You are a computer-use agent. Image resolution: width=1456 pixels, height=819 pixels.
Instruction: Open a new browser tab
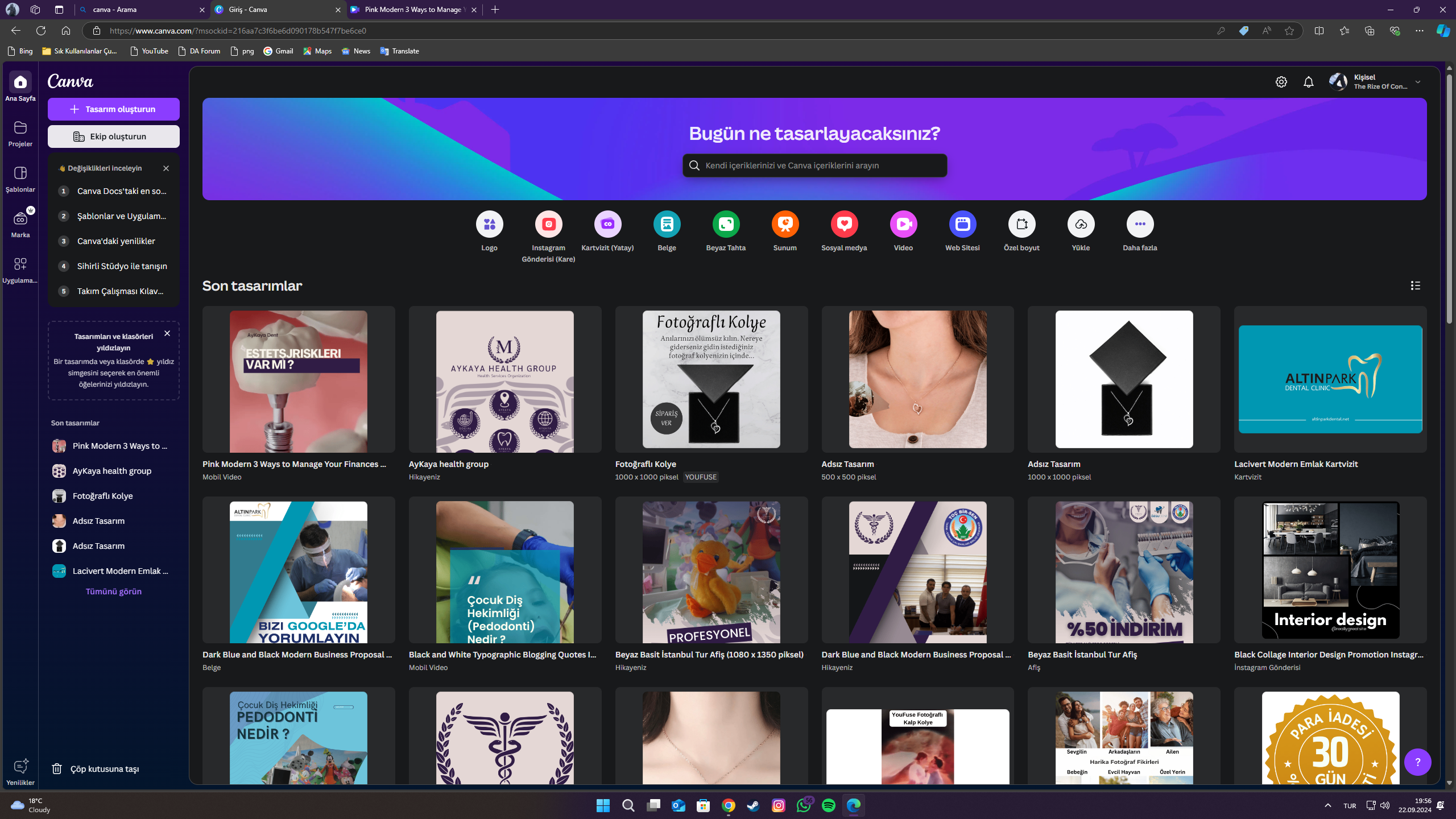coord(495,10)
